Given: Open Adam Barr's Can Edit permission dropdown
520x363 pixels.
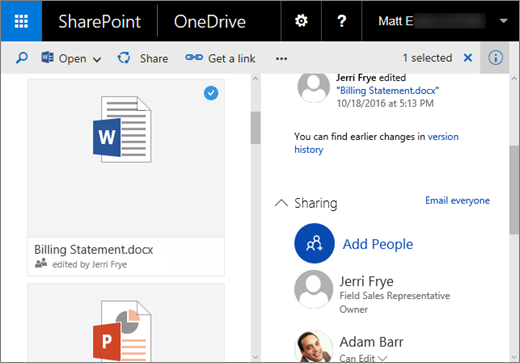Looking at the screenshot, I should pyautogui.click(x=363, y=358).
